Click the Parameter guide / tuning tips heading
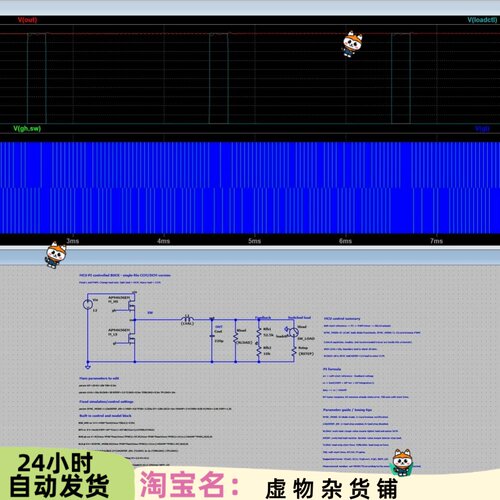Viewport: 500px width, 500px height. tap(347, 410)
